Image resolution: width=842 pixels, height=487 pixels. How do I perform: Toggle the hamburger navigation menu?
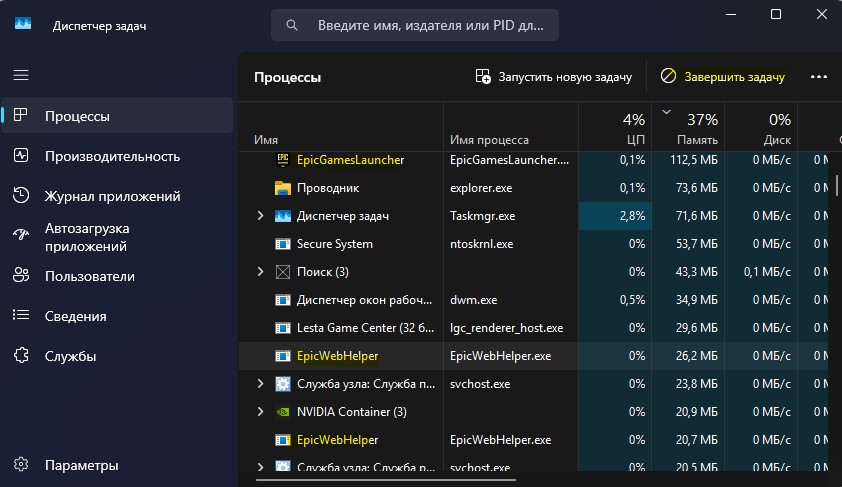coord(21,75)
